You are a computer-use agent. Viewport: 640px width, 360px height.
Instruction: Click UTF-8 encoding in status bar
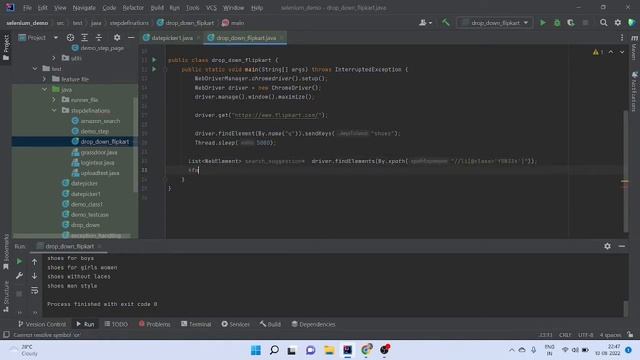click(x=586, y=335)
